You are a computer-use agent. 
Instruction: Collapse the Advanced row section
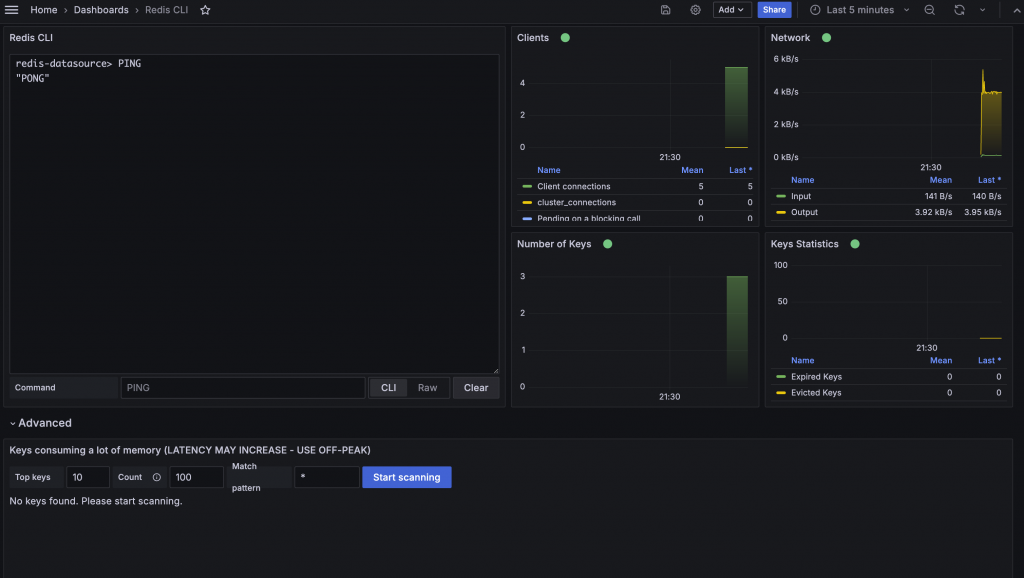(x=40, y=423)
